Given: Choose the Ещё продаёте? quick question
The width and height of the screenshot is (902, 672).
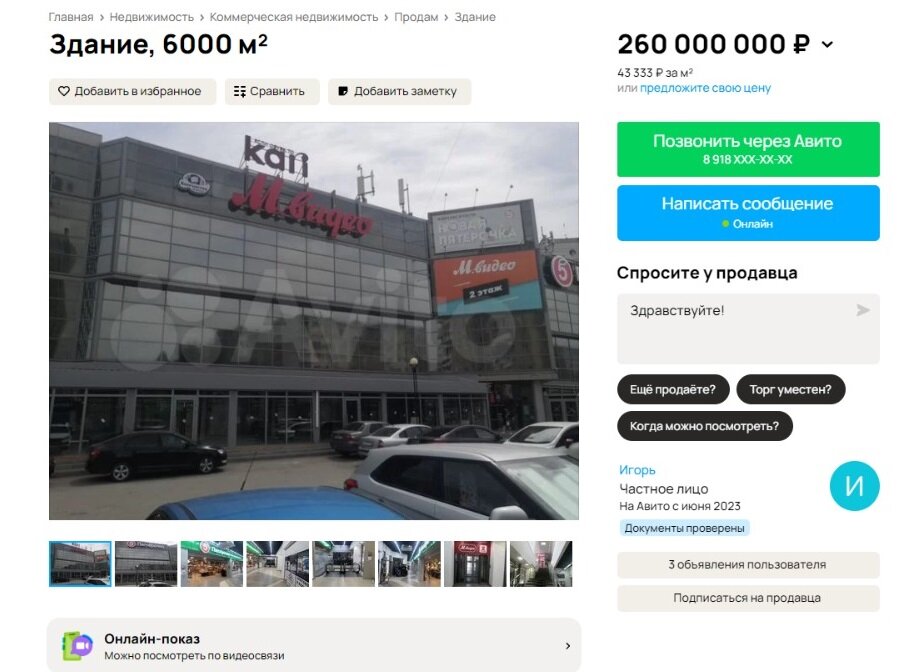Looking at the screenshot, I should point(673,390).
